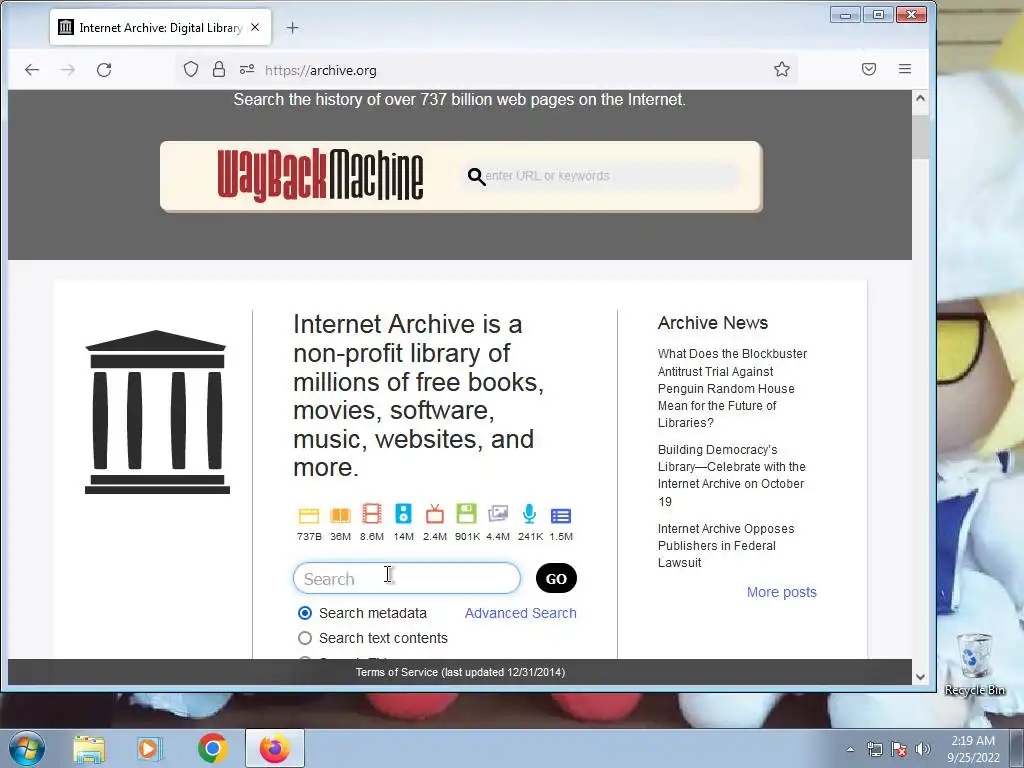The height and width of the screenshot is (768, 1024).
Task: Open the concerts 241K microphone icon
Action: pos(530,514)
